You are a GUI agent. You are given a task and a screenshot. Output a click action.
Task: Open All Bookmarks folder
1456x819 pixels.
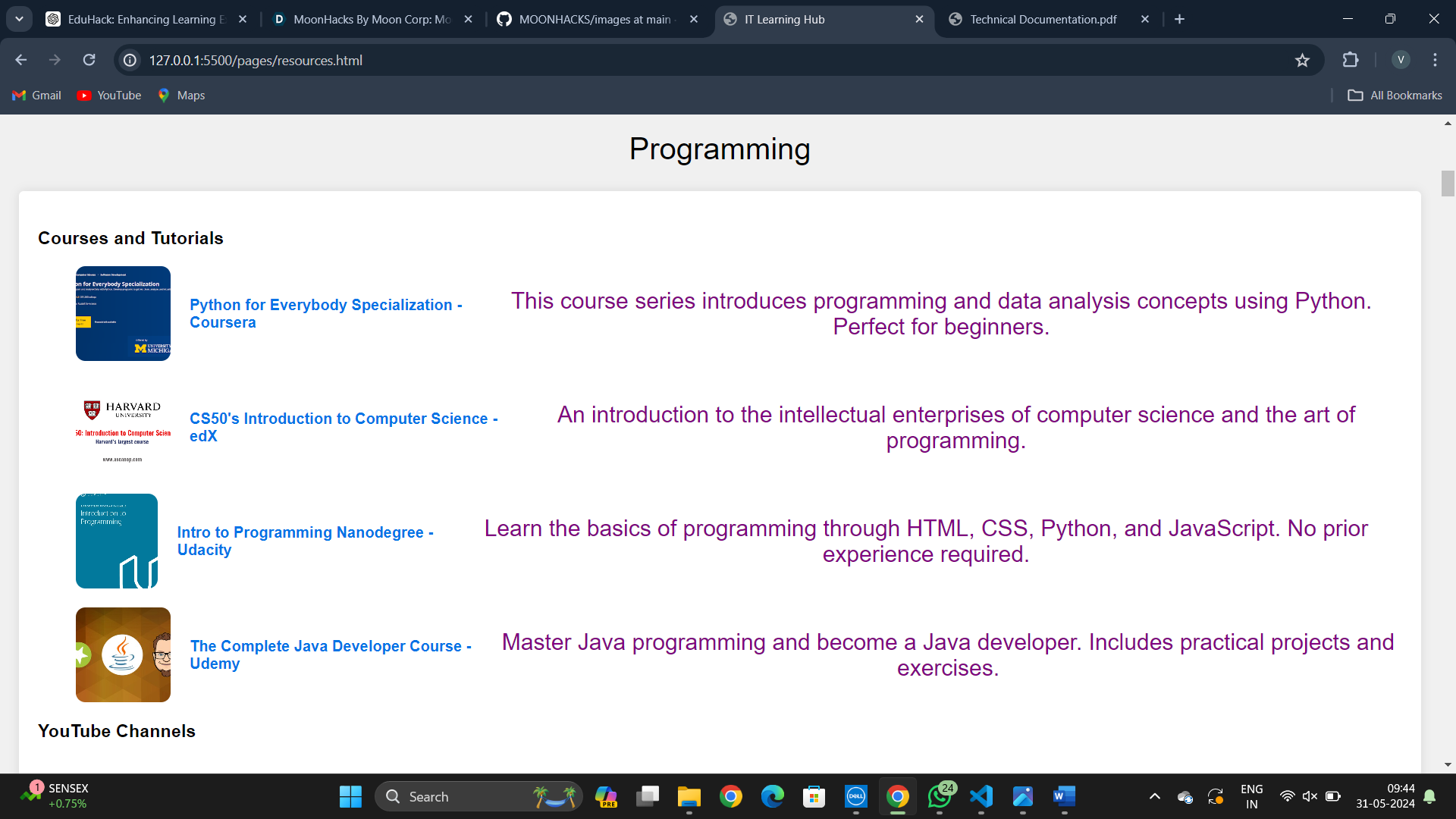1395,95
